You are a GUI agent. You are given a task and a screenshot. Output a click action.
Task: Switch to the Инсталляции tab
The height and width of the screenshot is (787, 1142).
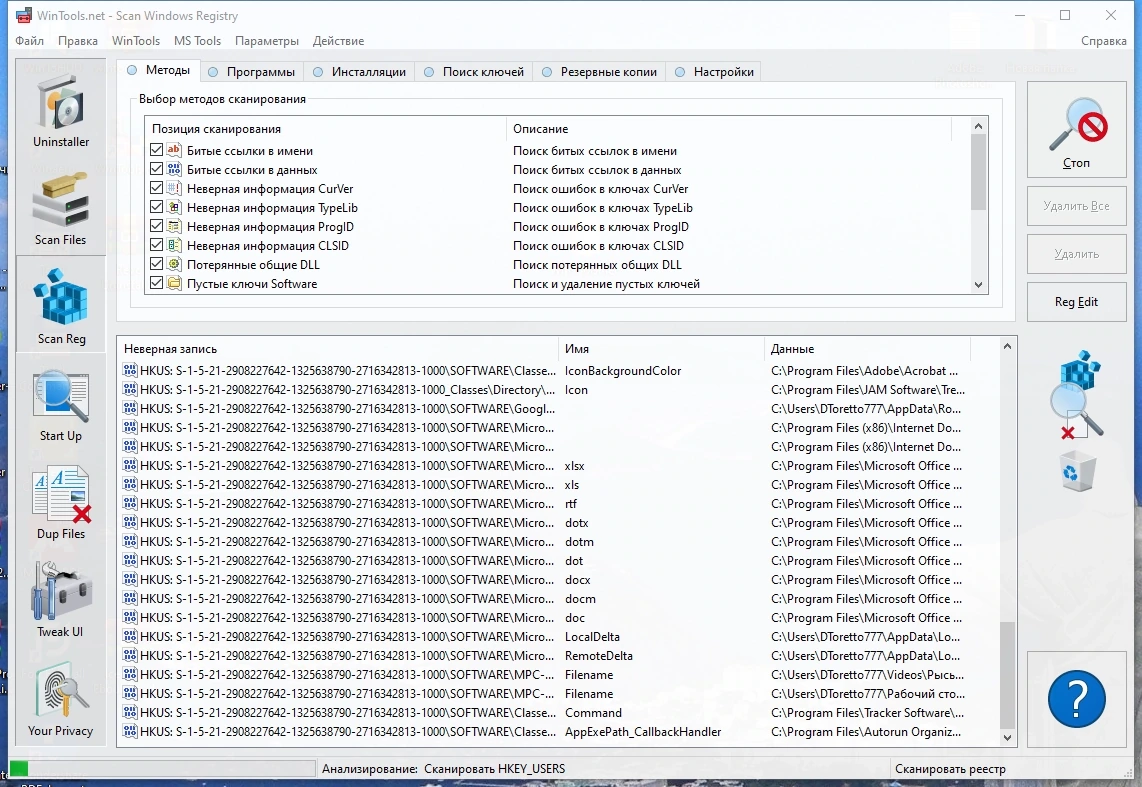click(x=359, y=71)
